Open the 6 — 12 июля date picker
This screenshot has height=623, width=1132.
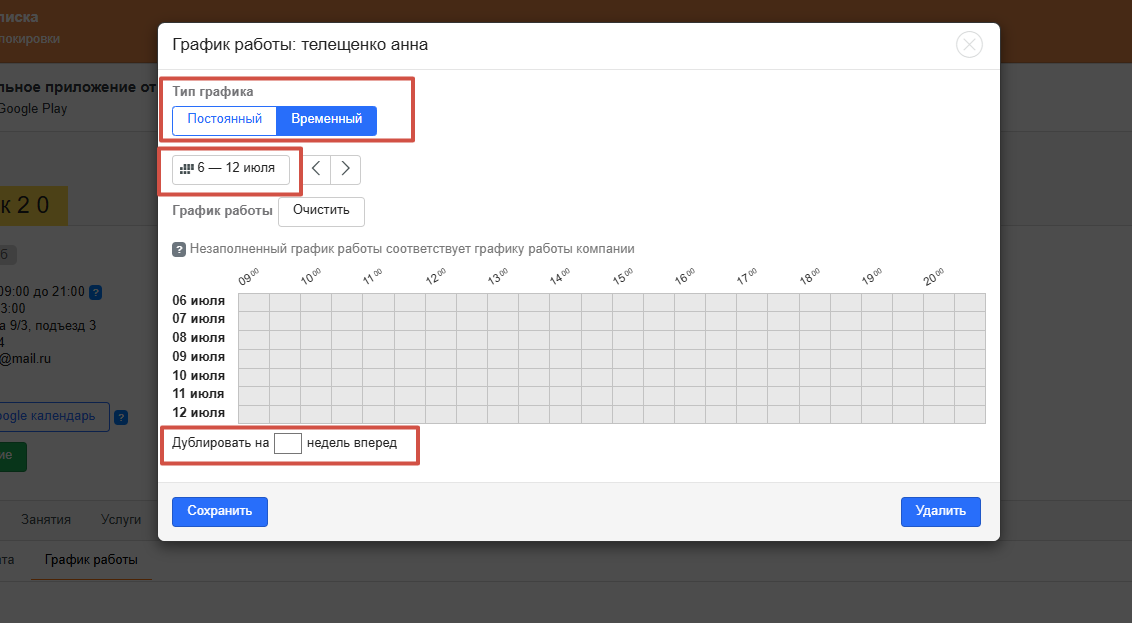coord(230,169)
